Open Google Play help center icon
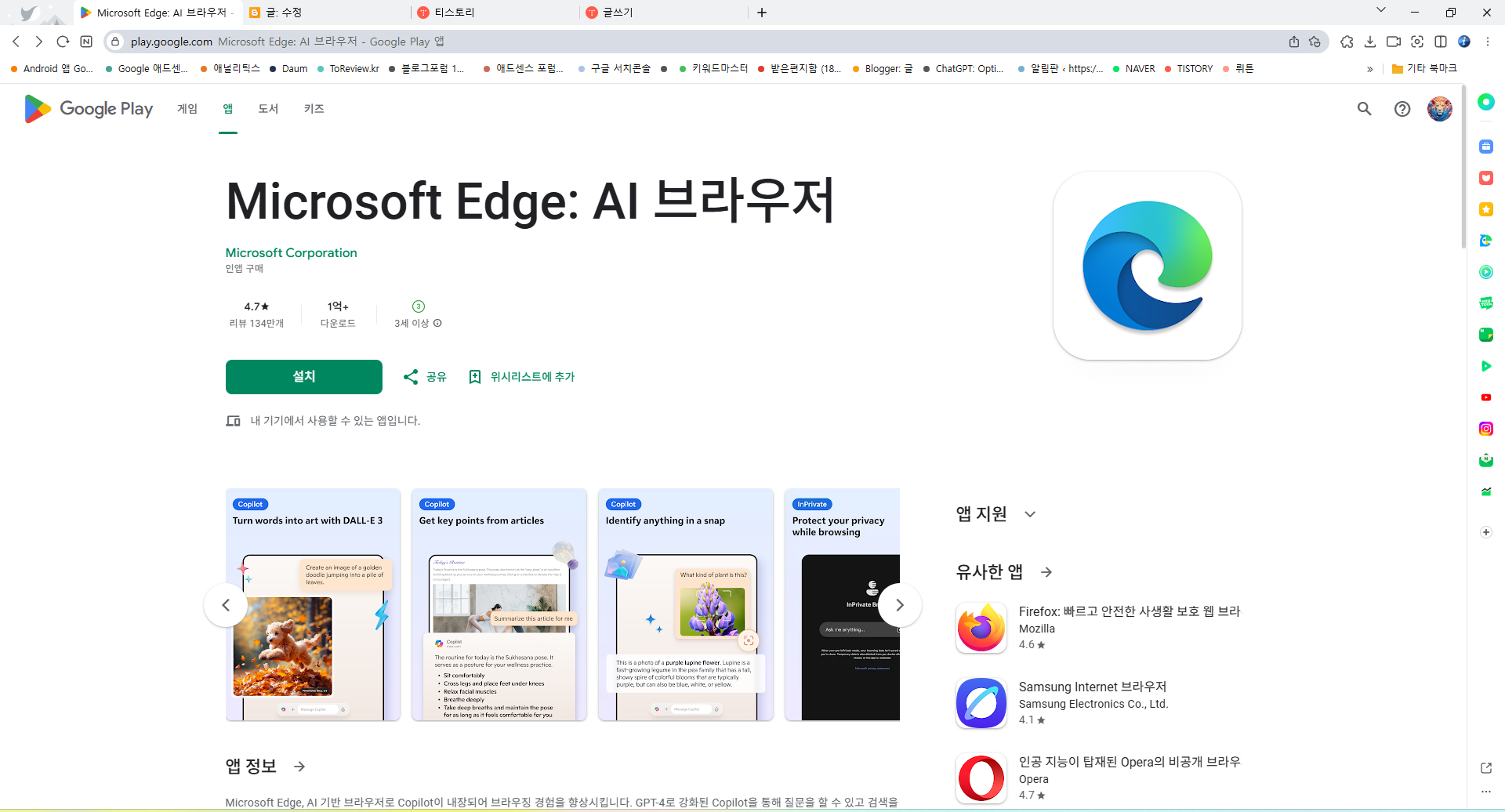Viewport: 1505px width, 812px height. click(x=1402, y=109)
